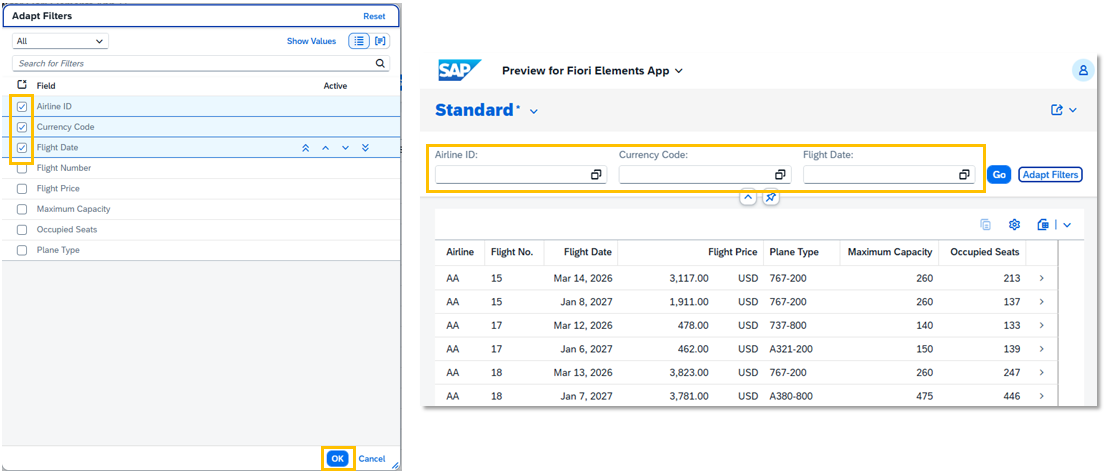
Task: Navigate into the Jan 8, 2027 flight row
Action: [x=1041, y=302]
